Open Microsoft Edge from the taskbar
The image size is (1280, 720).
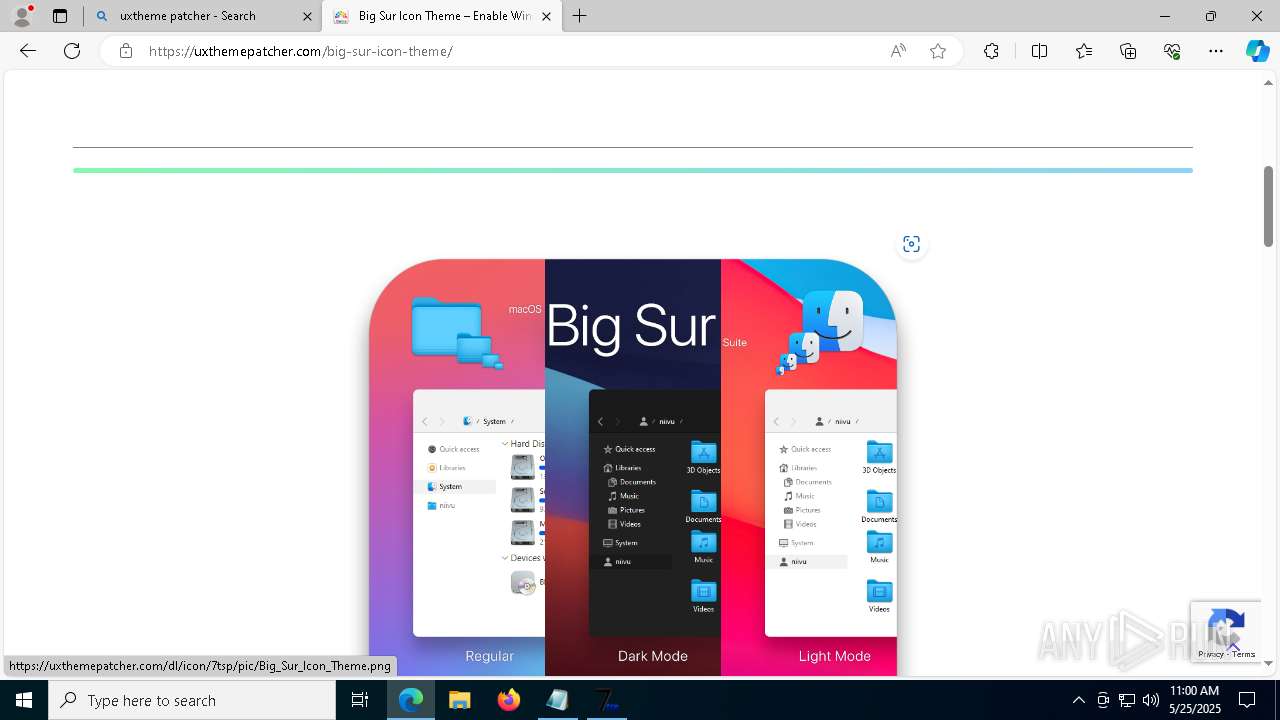coord(411,700)
